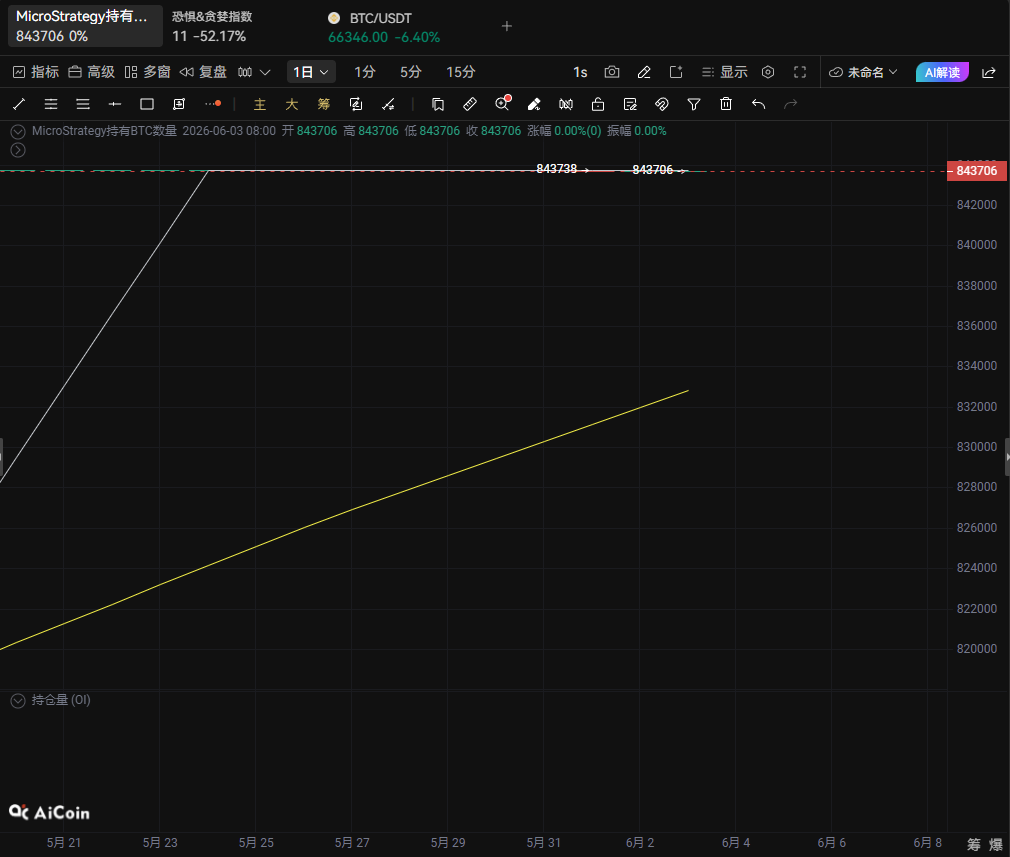Click the zoom-in magnifier tool

pyautogui.click(x=502, y=104)
